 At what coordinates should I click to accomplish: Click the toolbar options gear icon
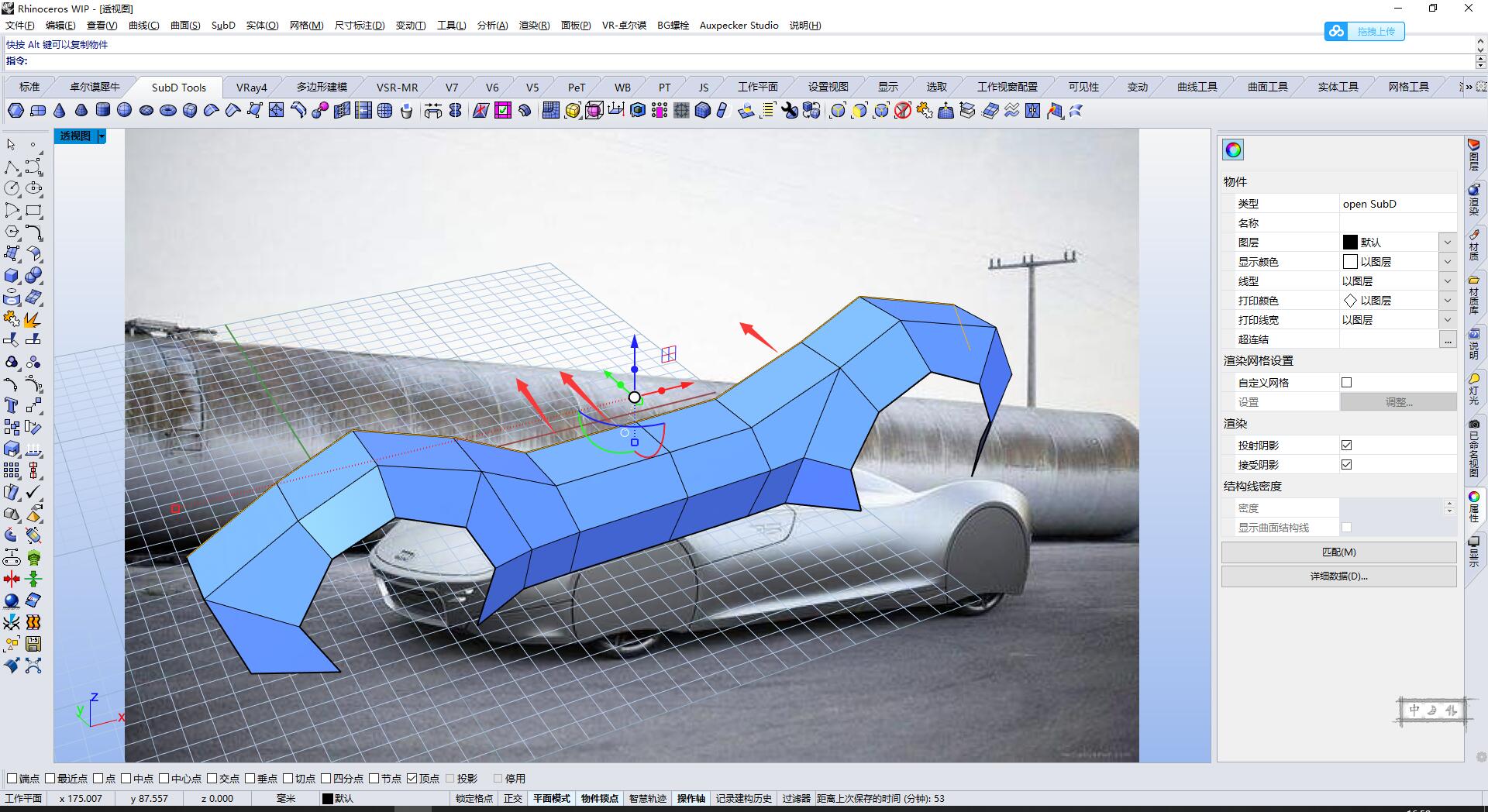1481,87
